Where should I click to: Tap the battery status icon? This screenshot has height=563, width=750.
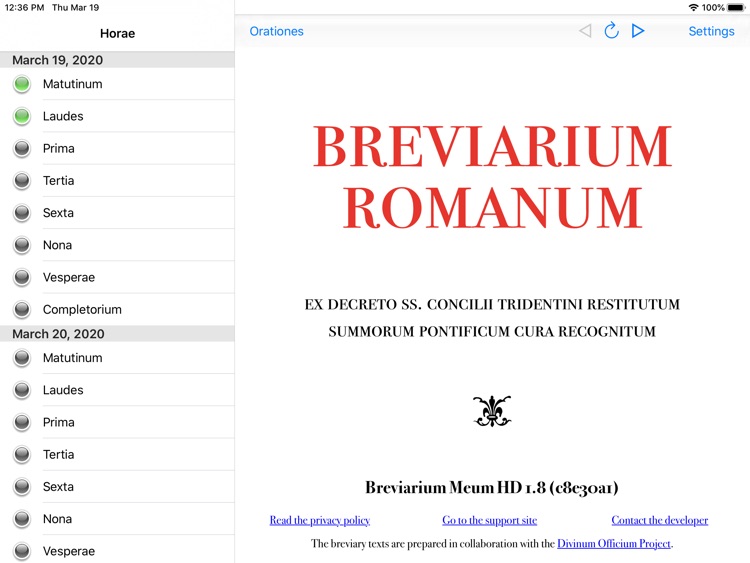coord(736,7)
